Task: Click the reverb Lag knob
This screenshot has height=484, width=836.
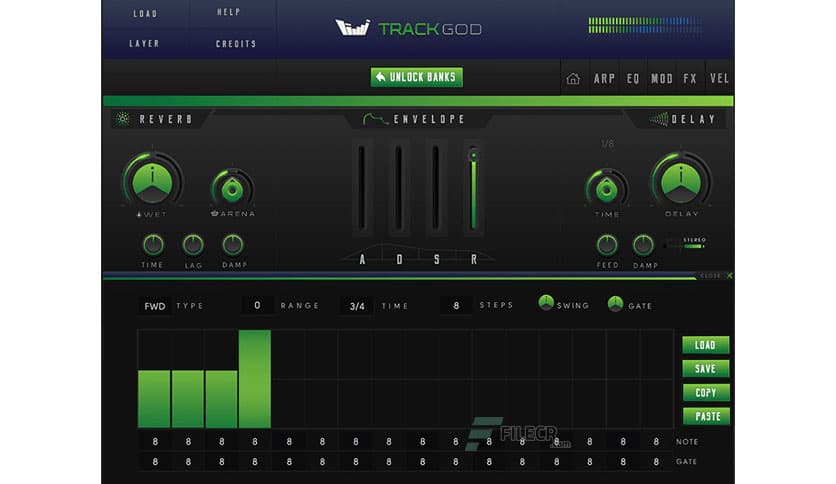Action: click(193, 245)
